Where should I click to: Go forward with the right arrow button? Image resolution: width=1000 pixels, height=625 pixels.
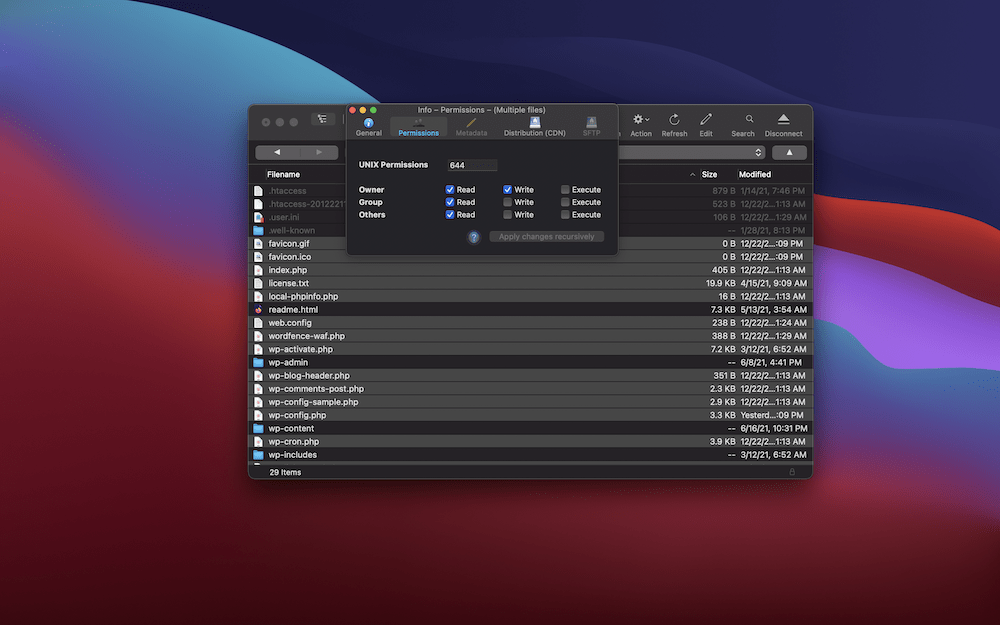coord(318,152)
